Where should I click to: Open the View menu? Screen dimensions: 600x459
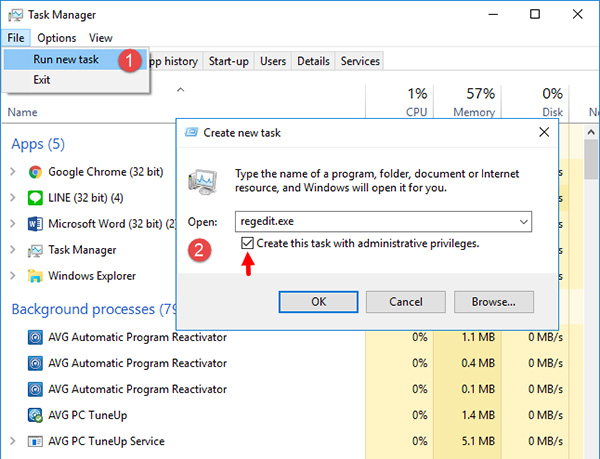click(x=101, y=38)
